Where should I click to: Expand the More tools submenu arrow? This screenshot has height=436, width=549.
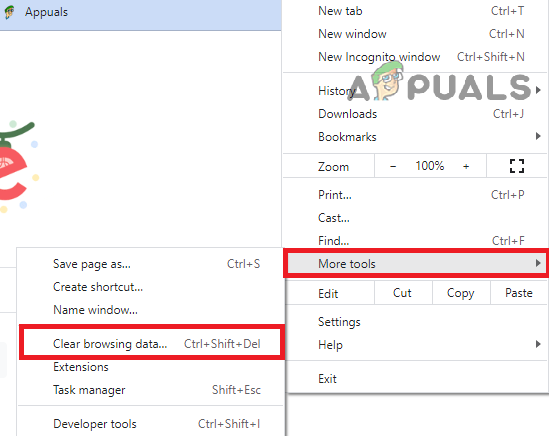tap(538, 263)
